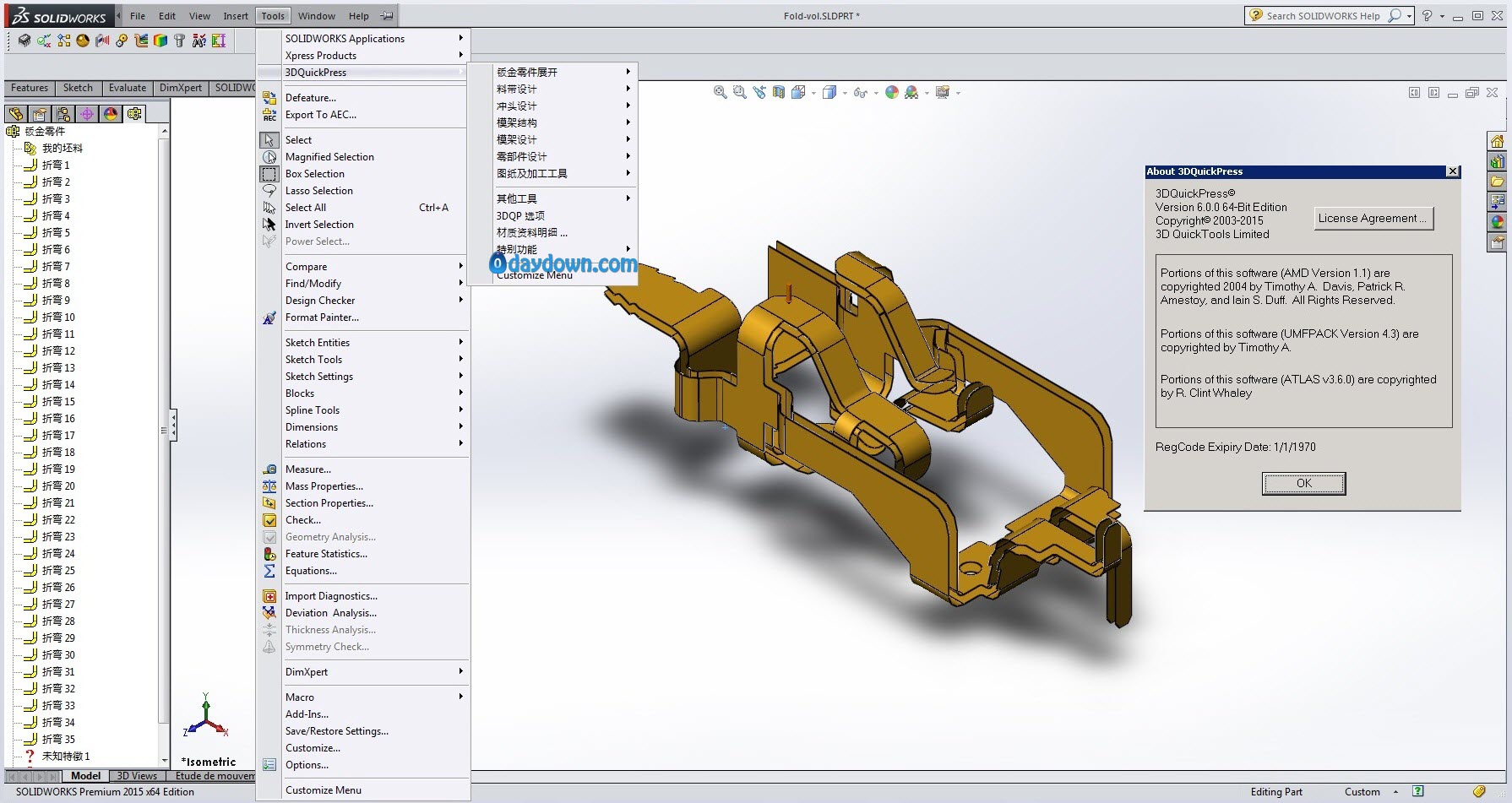This screenshot has width=1512, height=803.
Task: Expand the Help question mark dropdown
Action: coord(1440,16)
